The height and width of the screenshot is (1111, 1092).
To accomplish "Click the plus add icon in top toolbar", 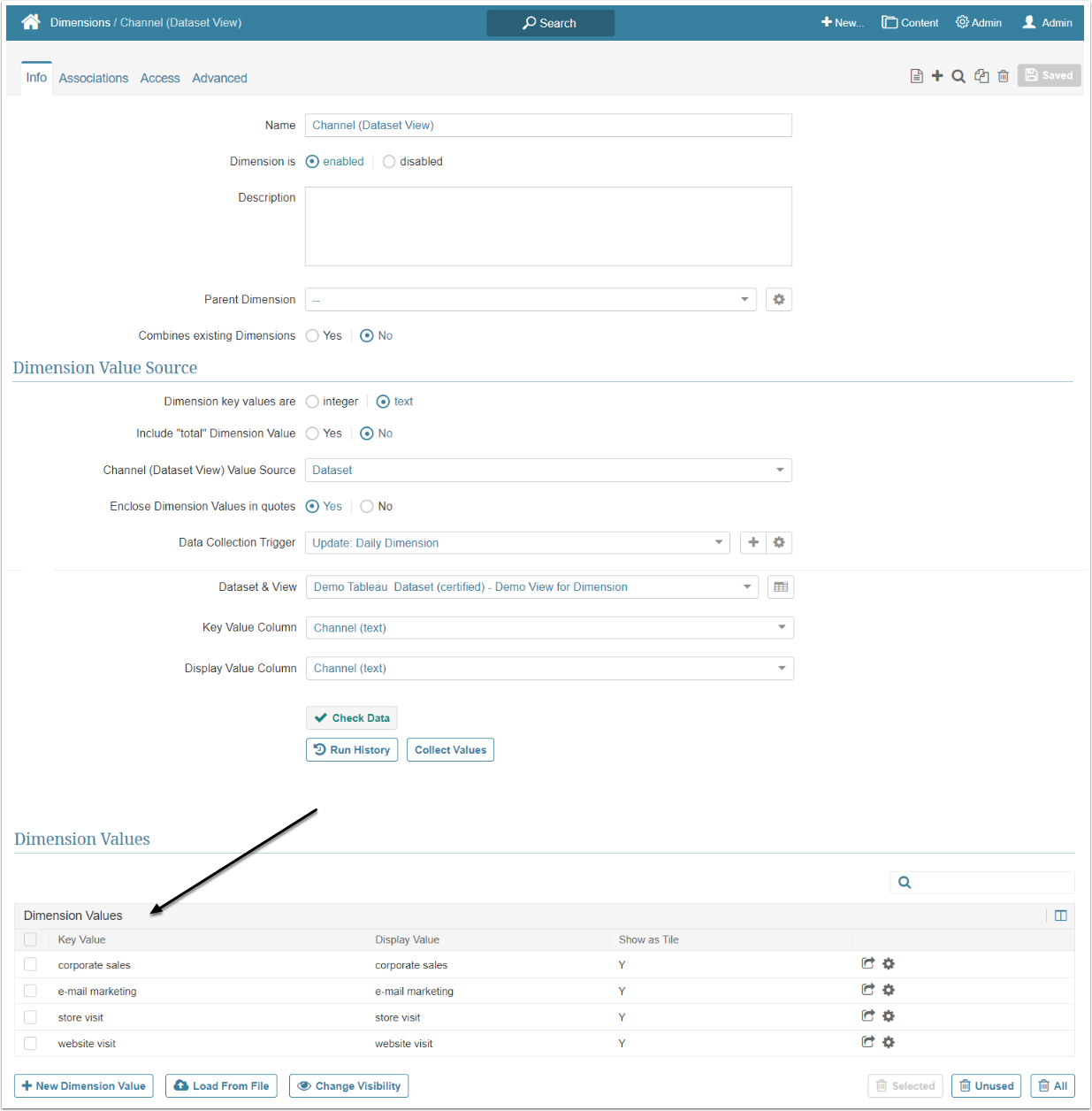I will [937, 76].
